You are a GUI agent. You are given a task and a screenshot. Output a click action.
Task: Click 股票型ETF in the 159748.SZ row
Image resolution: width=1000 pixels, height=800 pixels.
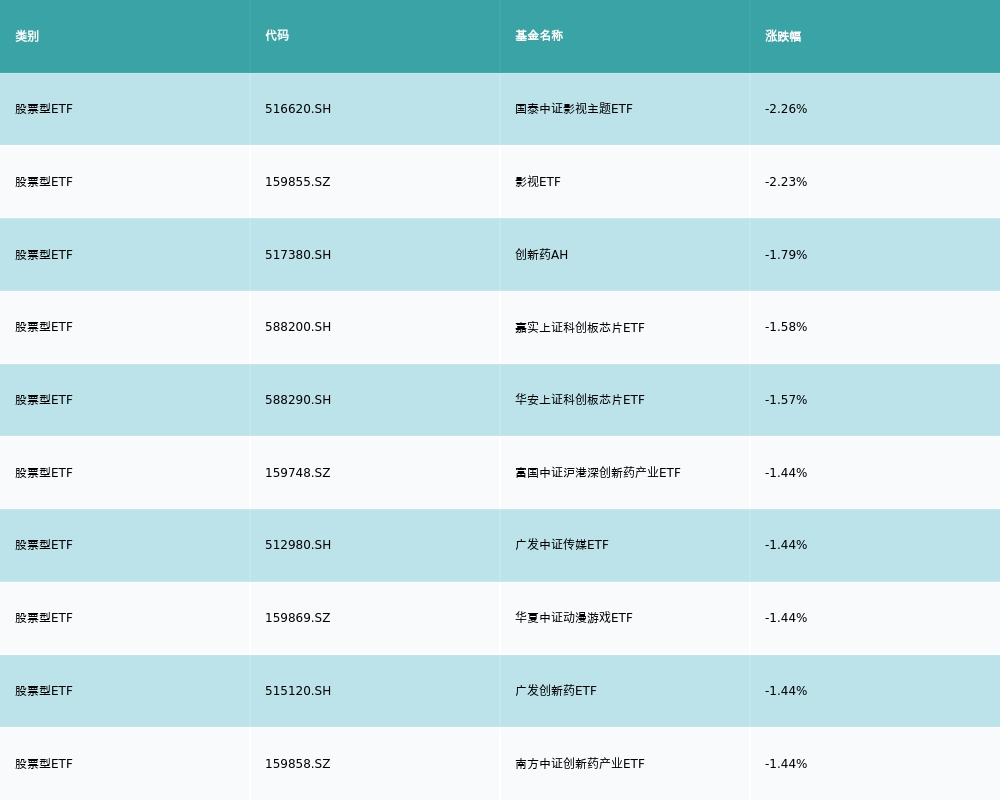click(x=44, y=473)
